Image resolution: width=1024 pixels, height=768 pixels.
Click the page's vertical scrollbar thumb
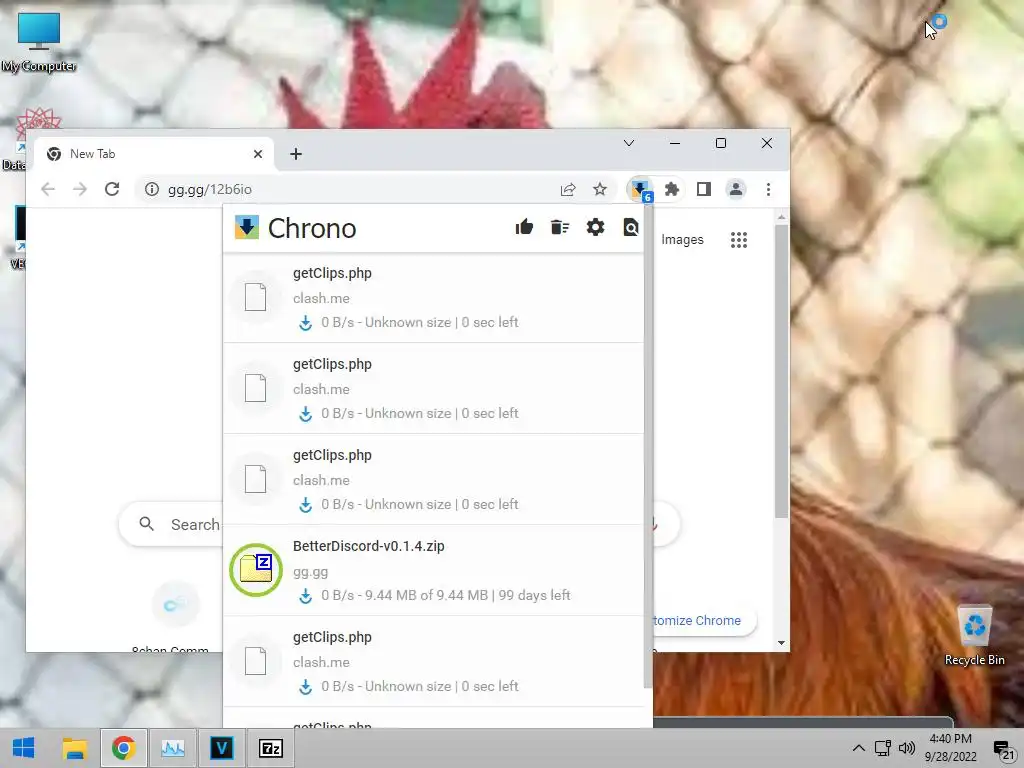(781, 371)
